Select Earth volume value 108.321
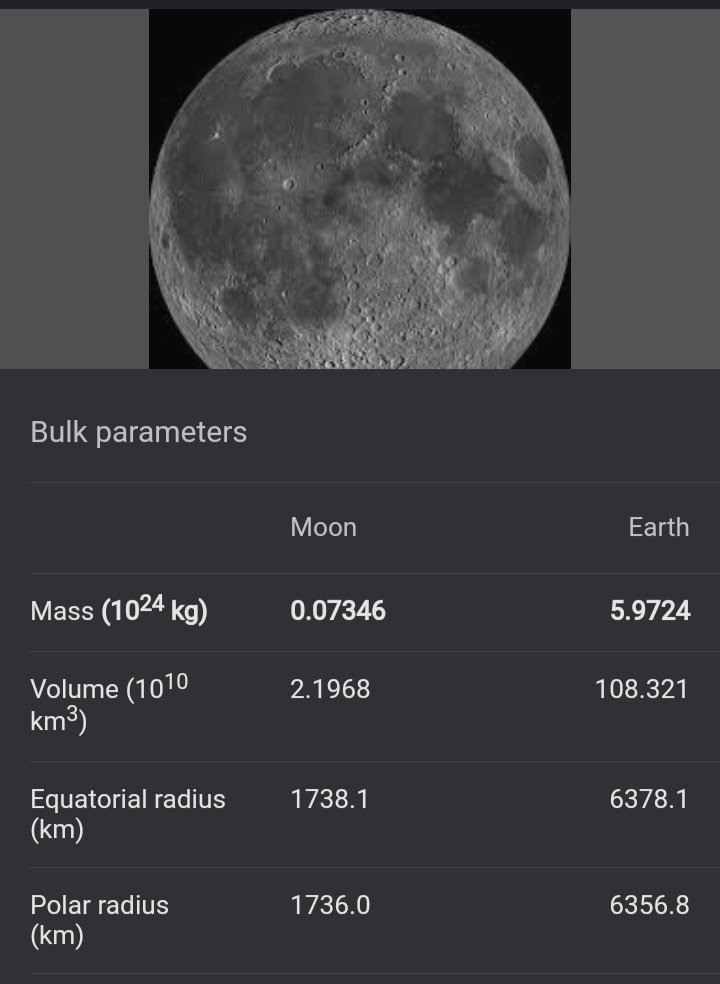The width and height of the screenshot is (720, 984). point(641,689)
